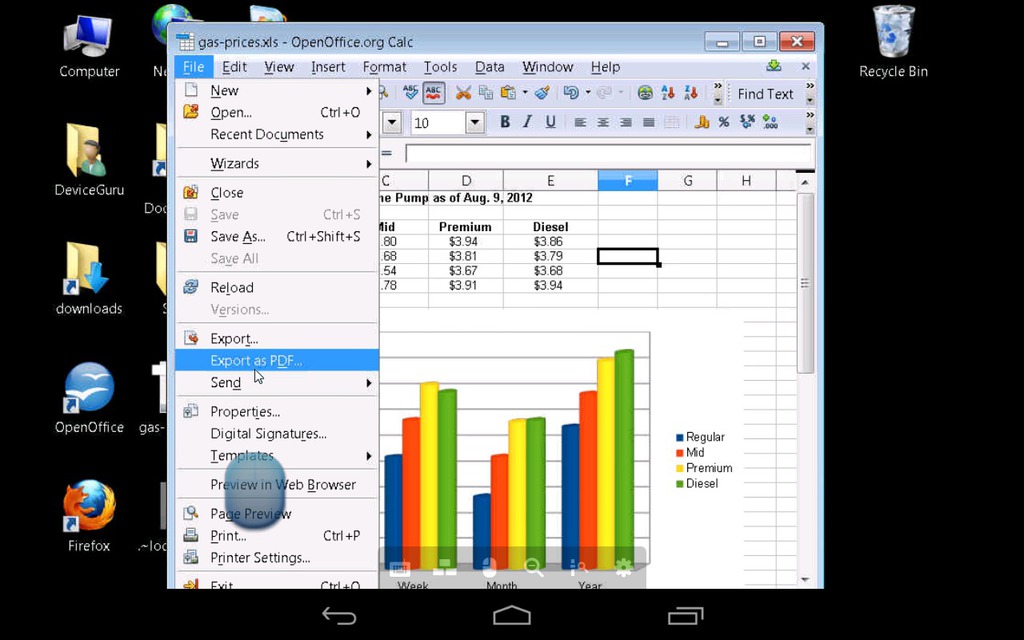Toggle the AutoSpellcheck icon
The height and width of the screenshot is (640, 1024).
[x=434, y=93]
